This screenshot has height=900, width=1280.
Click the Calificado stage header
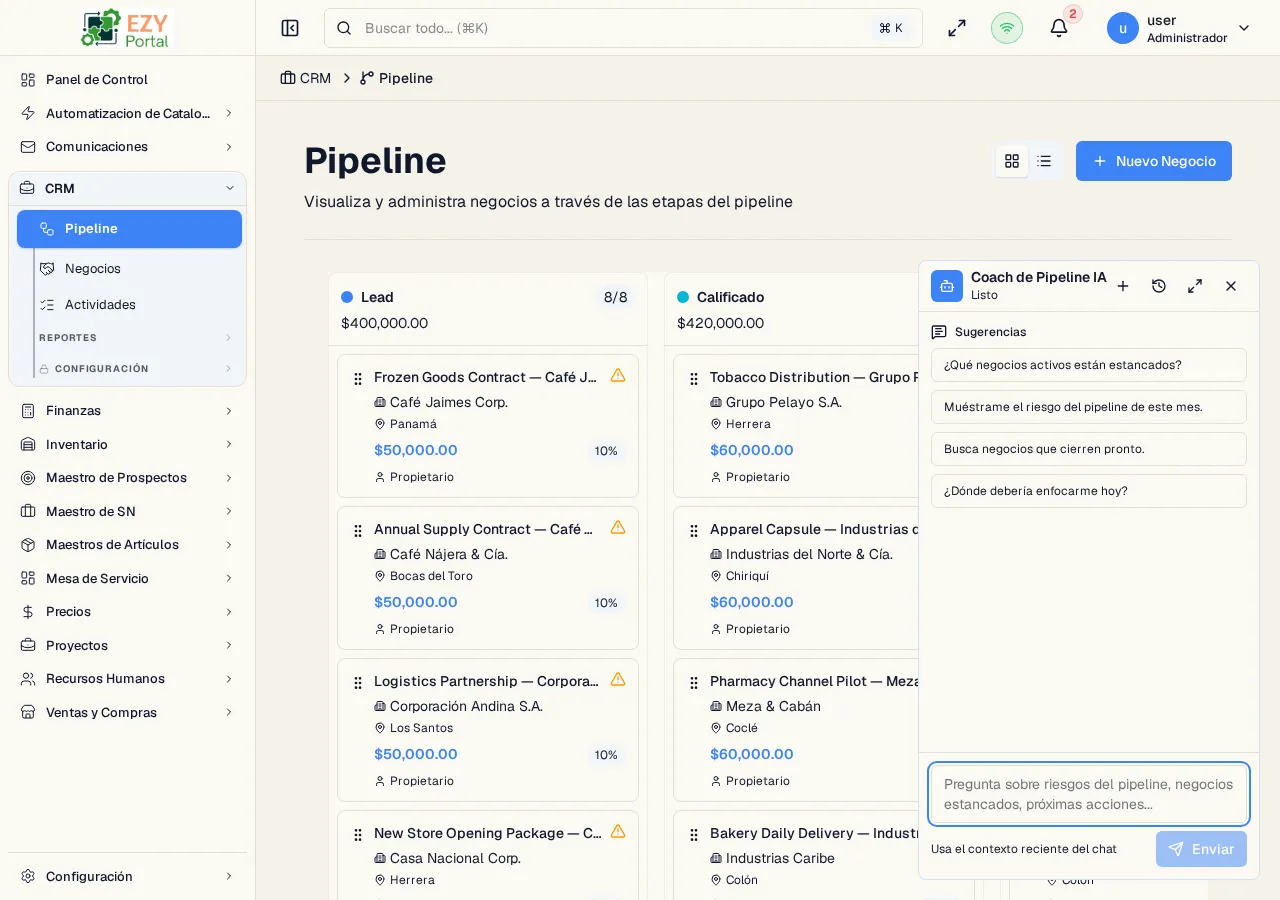click(730, 297)
